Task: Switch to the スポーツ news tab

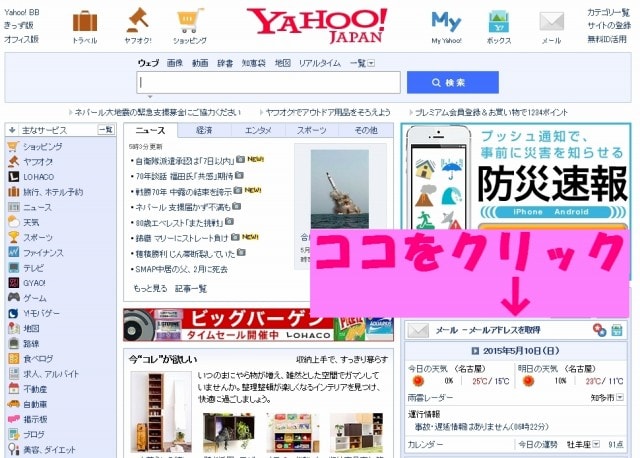Action: [311, 130]
